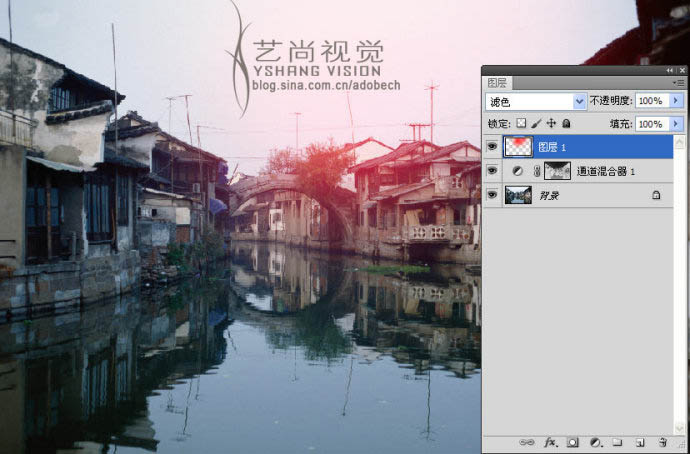Switch to the 图层 tab

pos(497,83)
